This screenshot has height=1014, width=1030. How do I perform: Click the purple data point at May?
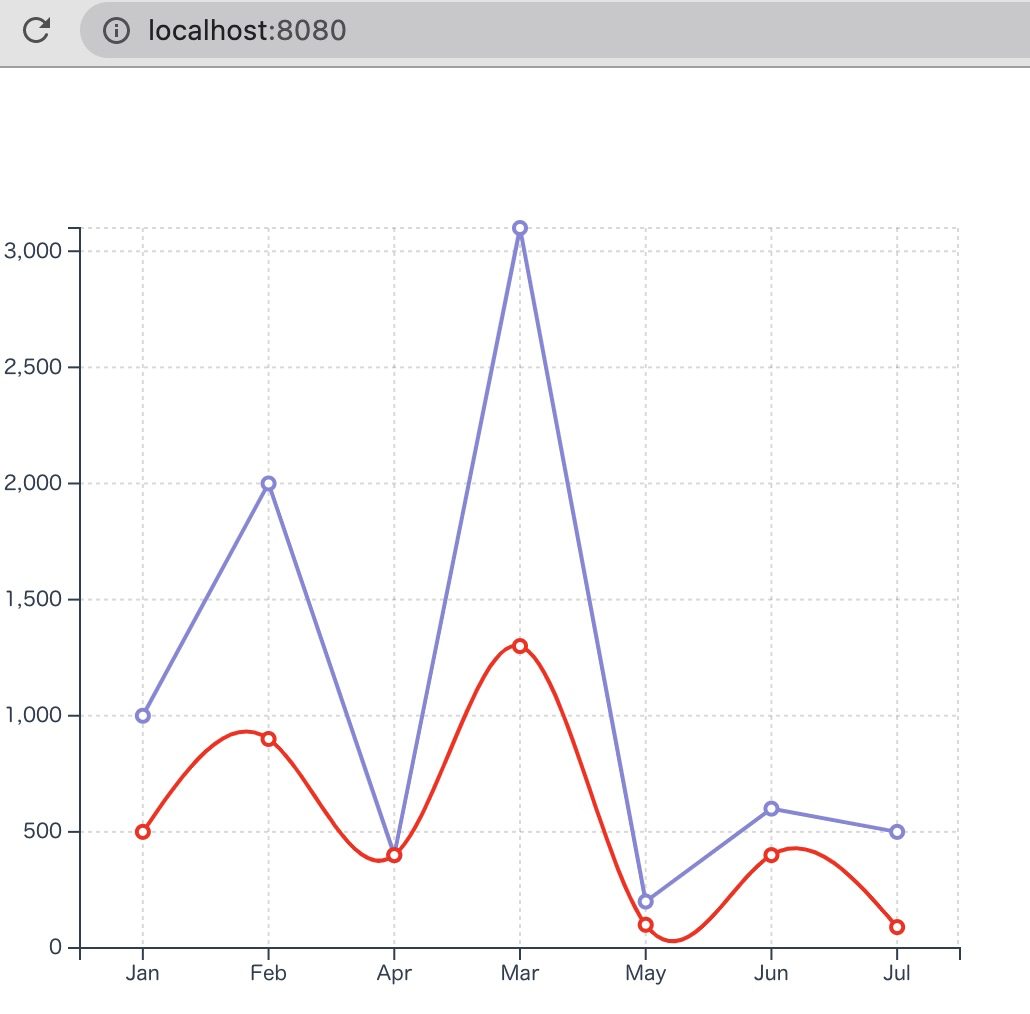645,901
